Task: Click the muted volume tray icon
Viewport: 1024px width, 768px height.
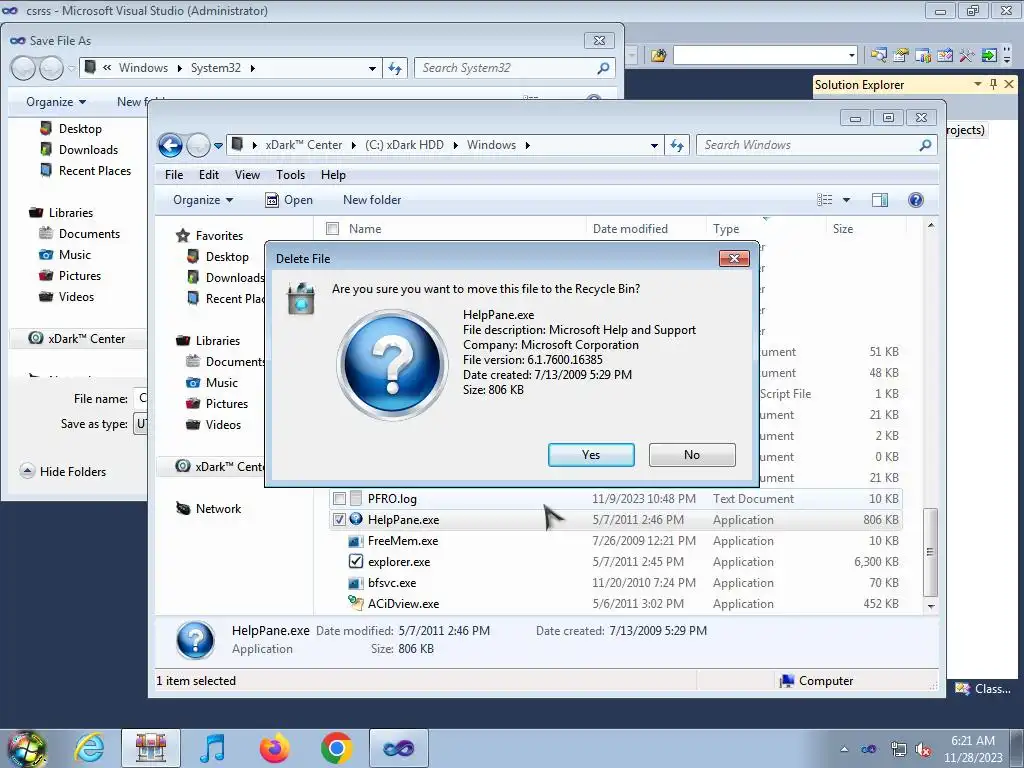Action: click(x=923, y=750)
